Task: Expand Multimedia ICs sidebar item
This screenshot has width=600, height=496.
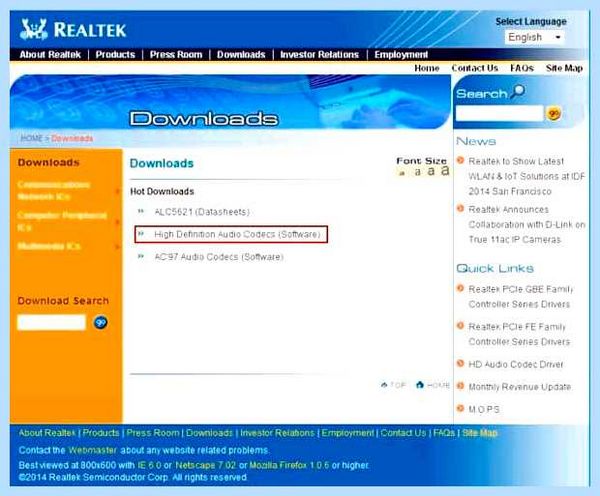Action: coord(49,246)
